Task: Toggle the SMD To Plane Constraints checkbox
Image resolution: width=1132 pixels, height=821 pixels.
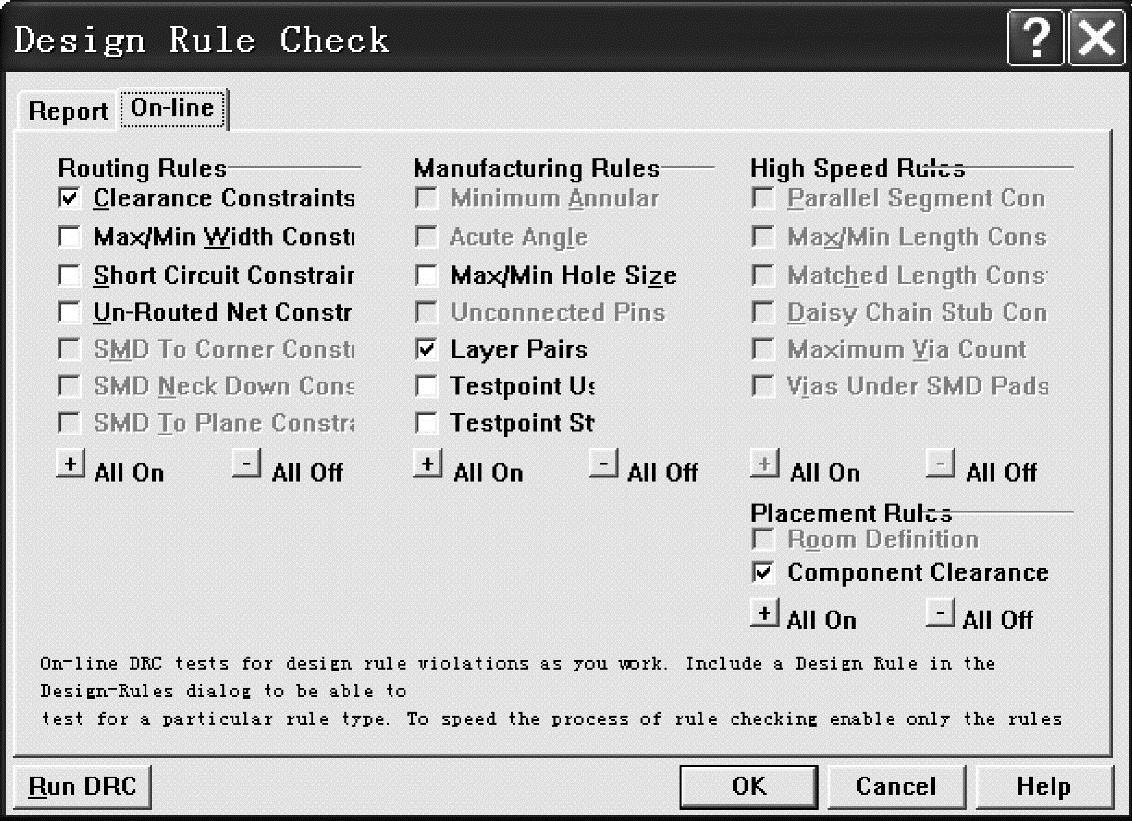Action: coord(69,422)
